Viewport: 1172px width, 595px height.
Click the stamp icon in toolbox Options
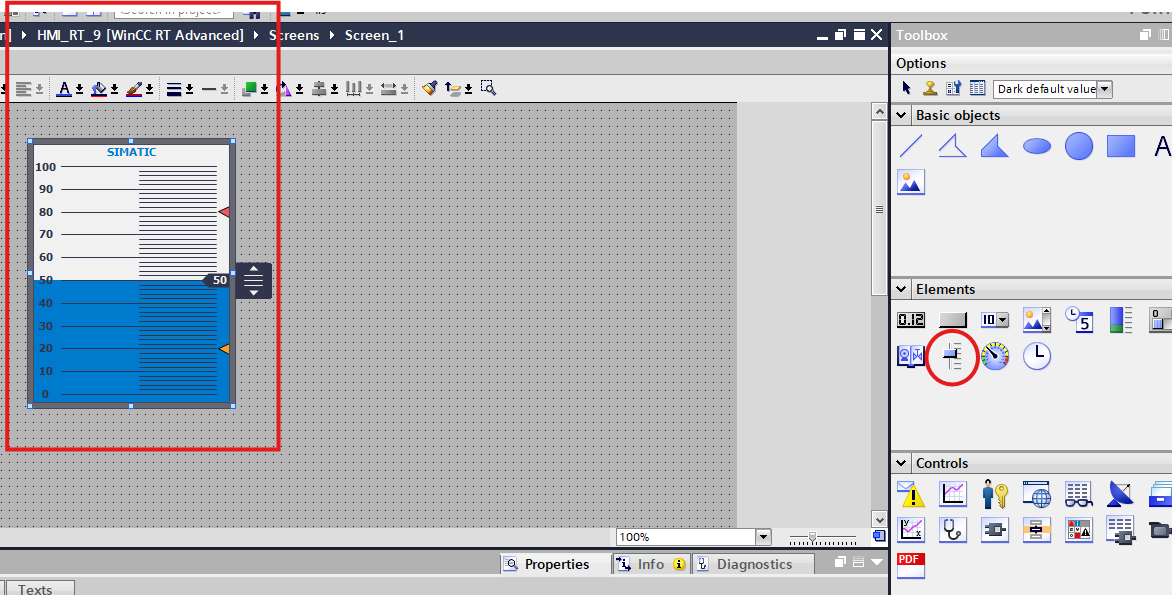pos(930,88)
